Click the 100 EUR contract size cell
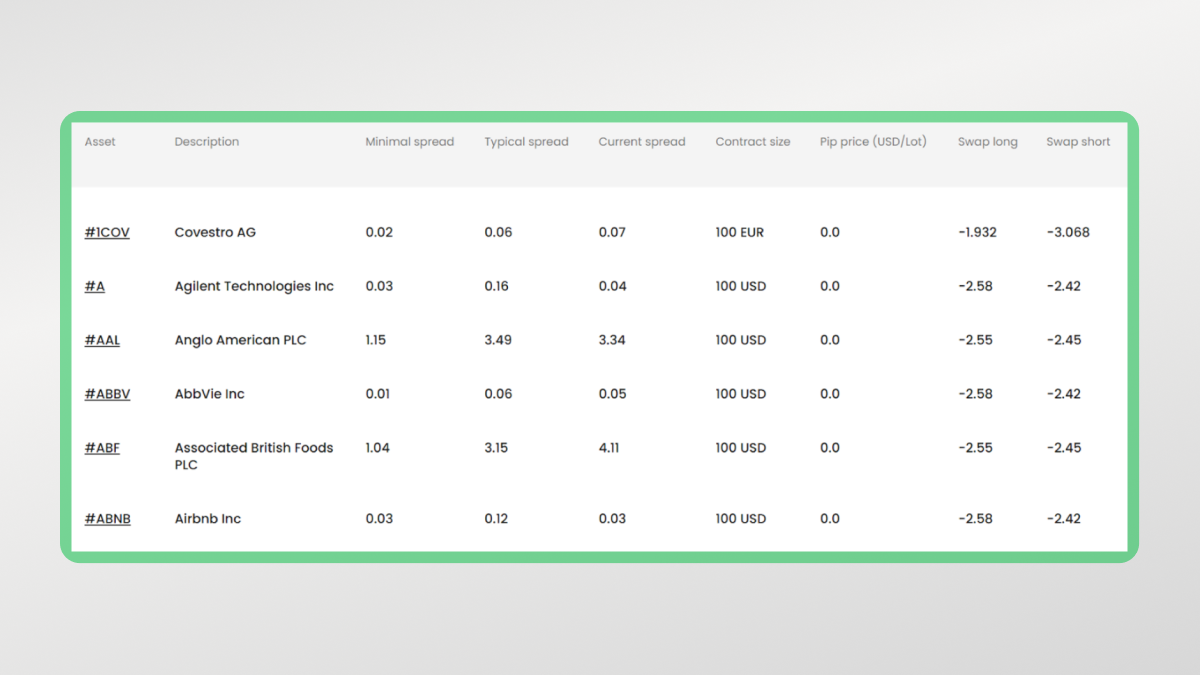This screenshot has width=1200, height=675. point(740,232)
